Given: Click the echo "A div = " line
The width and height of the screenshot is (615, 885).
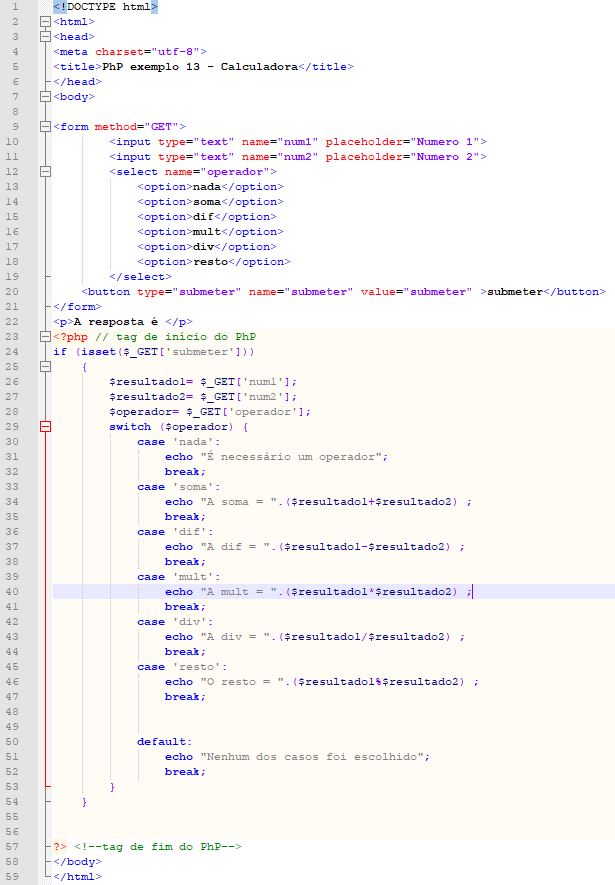Looking at the screenshot, I should [315, 637].
